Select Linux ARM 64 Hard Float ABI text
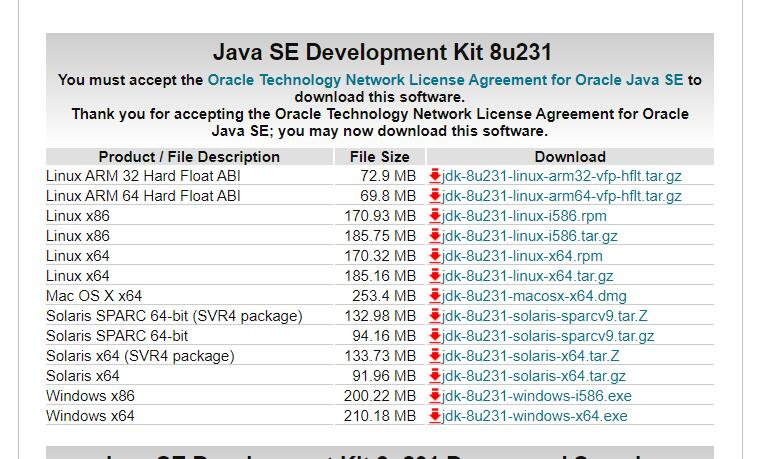This screenshot has height=459, width=779. [x=143, y=196]
